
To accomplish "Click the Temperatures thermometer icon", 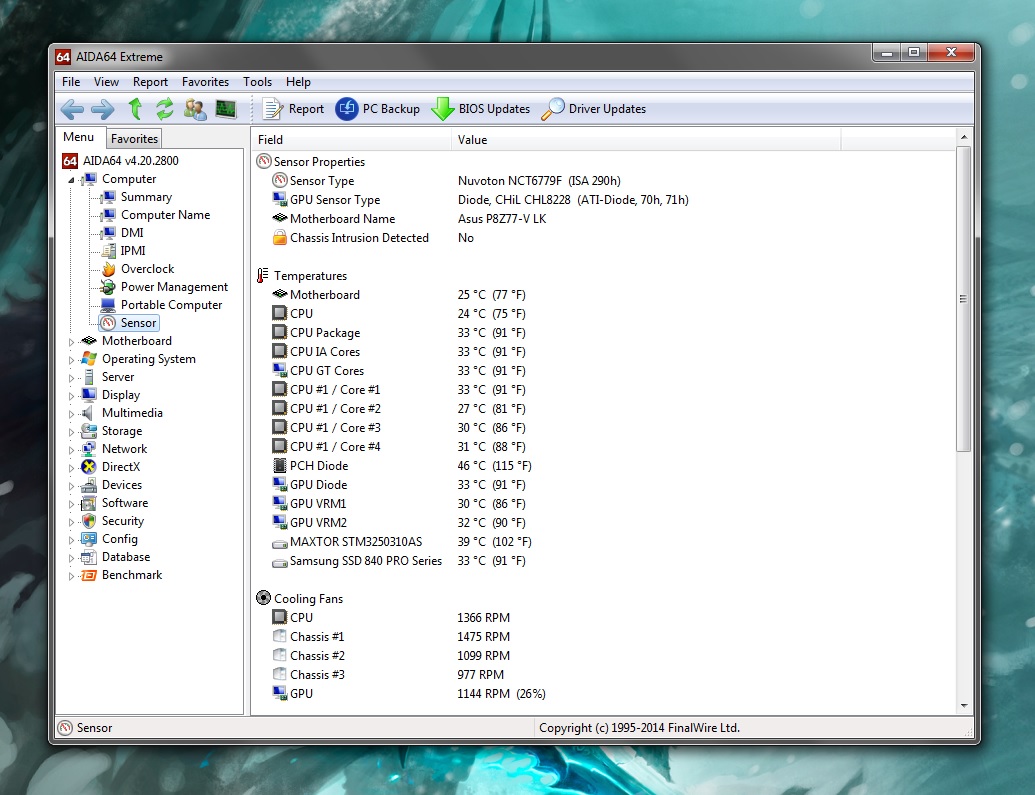I will tap(263, 276).
